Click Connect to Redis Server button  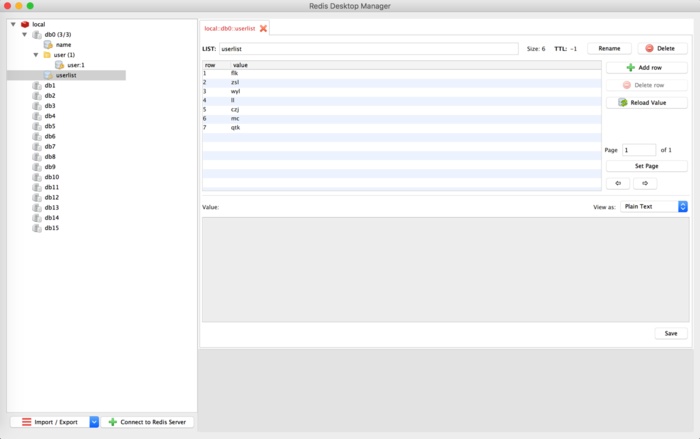pos(147,422)
